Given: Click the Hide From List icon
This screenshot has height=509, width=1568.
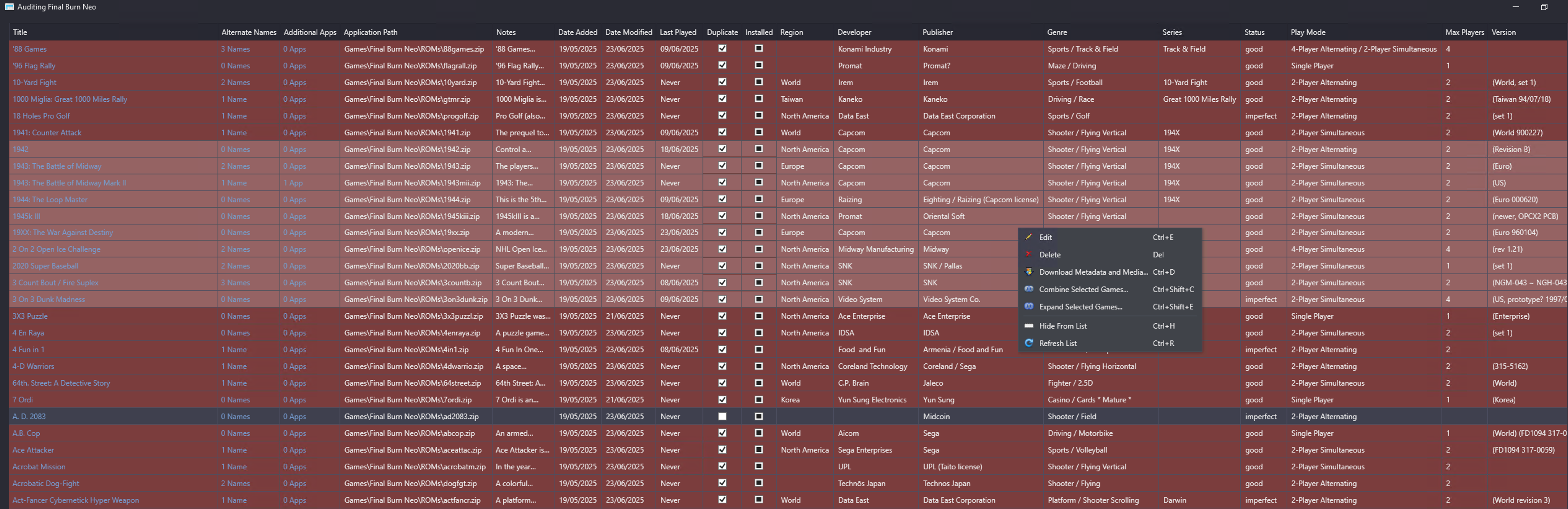Looking at the screenshot, I should [x=1029, y=326].
